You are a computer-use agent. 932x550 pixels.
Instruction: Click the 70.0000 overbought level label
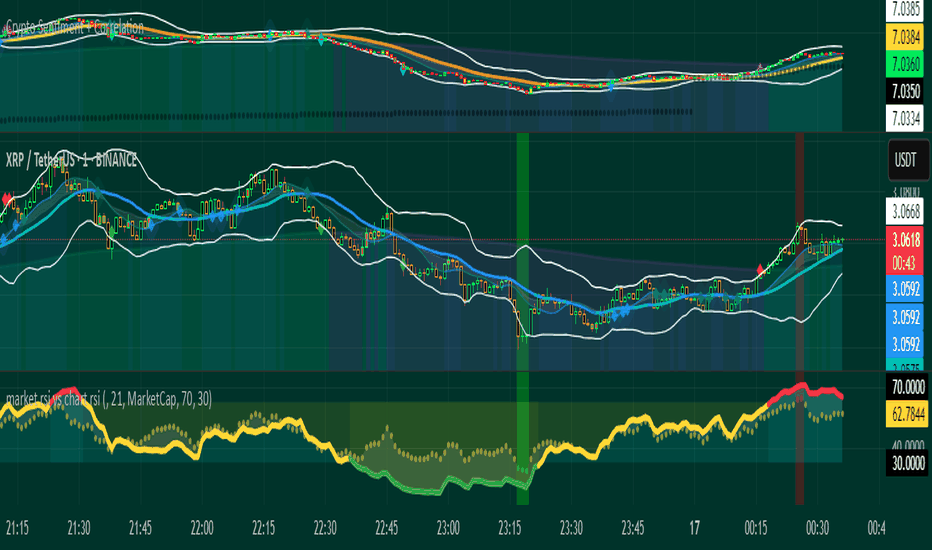[908, 387]
